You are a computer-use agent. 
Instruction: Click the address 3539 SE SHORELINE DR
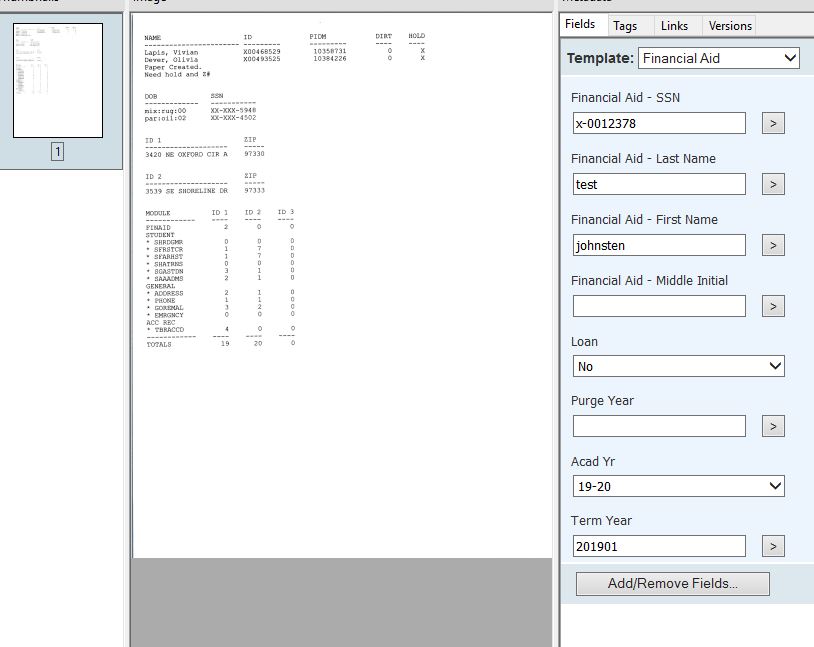186,191
